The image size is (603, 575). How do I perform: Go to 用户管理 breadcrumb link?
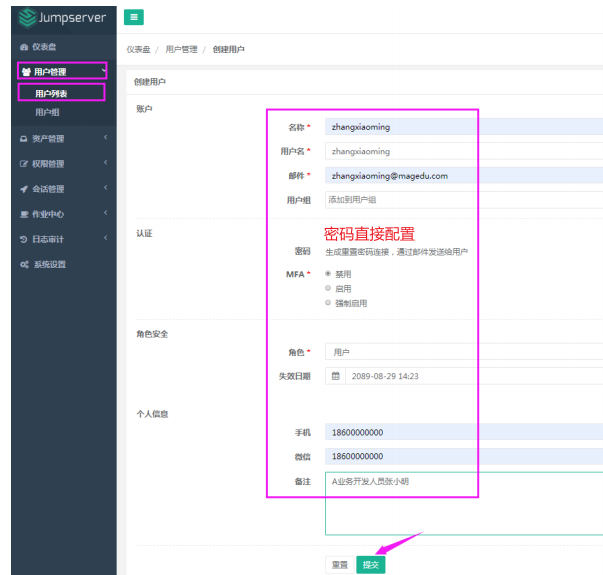[182, 49]
